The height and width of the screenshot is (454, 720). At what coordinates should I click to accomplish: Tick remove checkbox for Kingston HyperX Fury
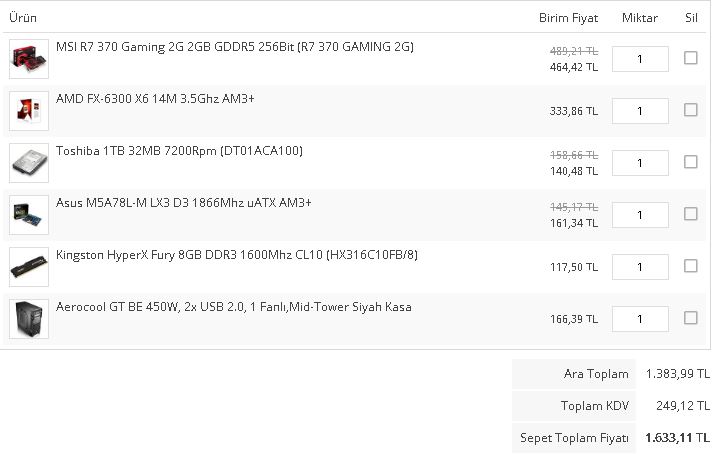click(690, 266)
